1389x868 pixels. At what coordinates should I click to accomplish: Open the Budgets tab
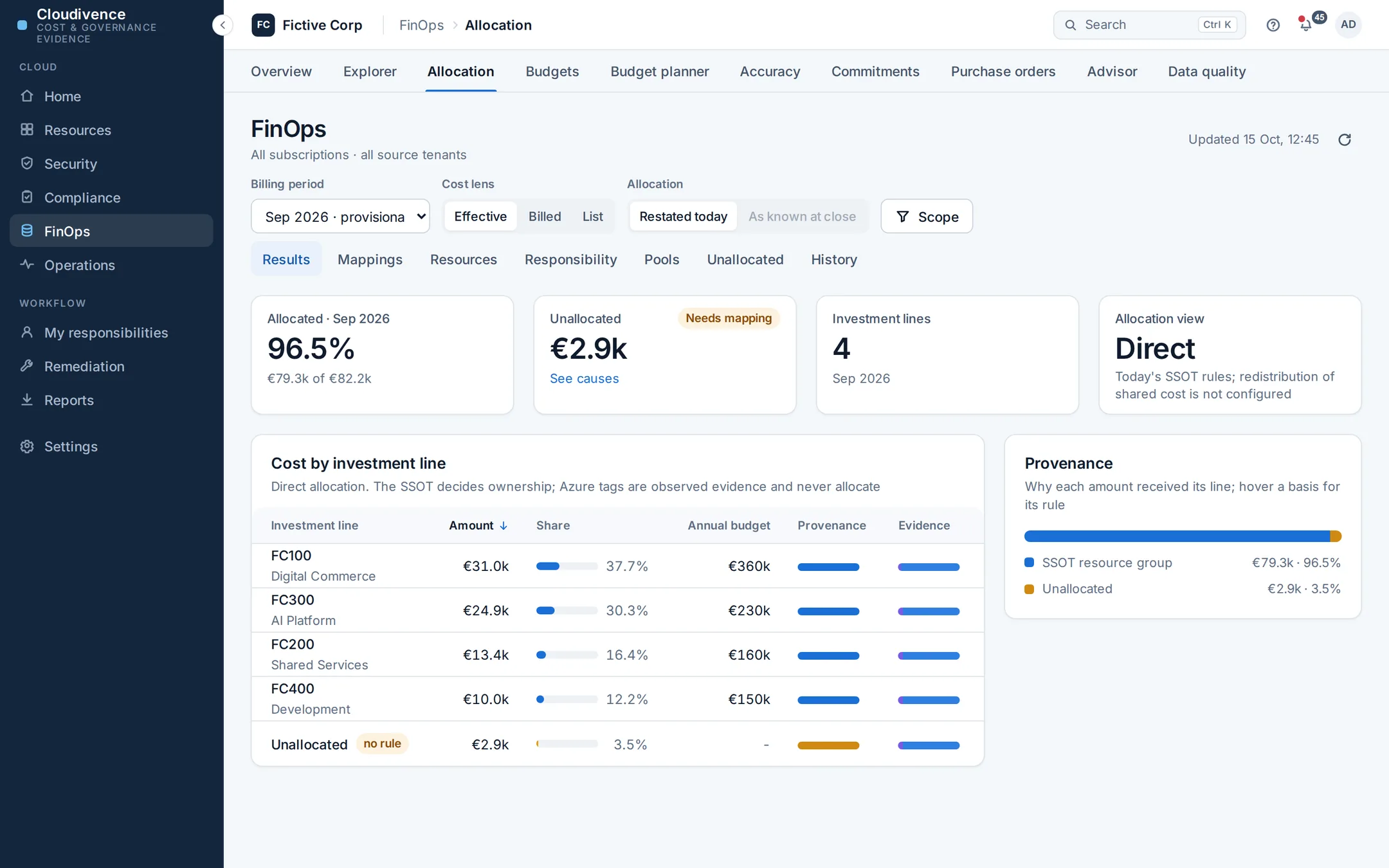(552, 71)
